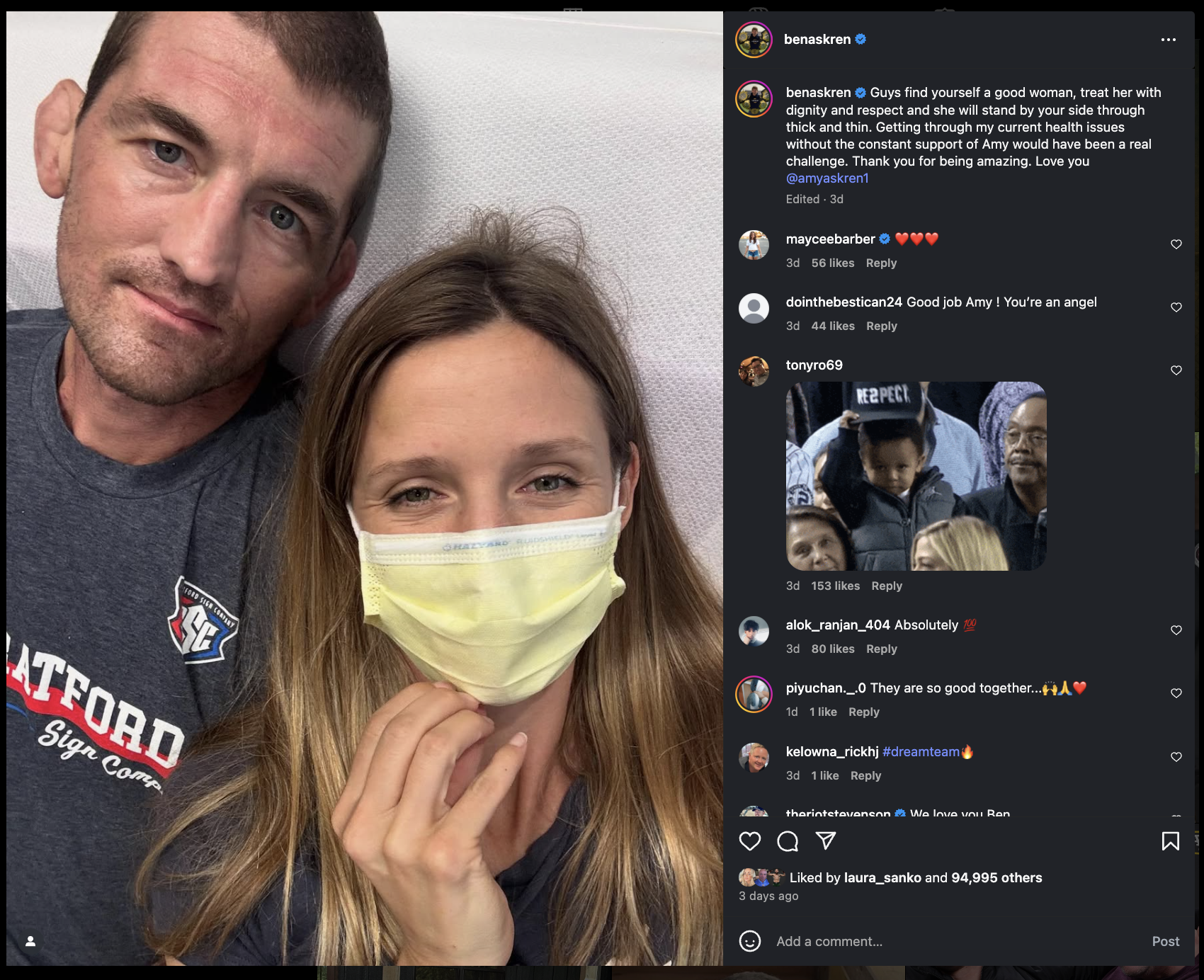Image resolution: width=1204 pixels, height=980 pixels.
Task: Reply to mayceebarber's comment
Action: pos(881,263)
